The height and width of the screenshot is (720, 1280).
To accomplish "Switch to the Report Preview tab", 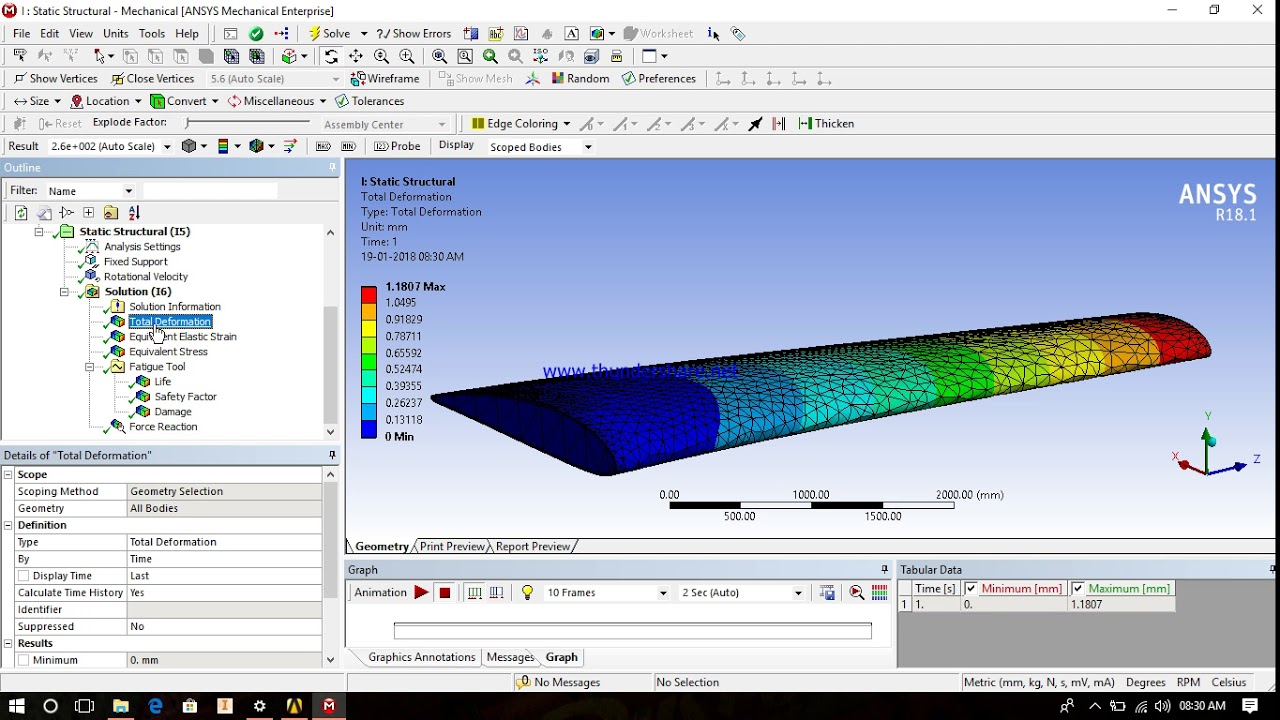I will point(532,547).
